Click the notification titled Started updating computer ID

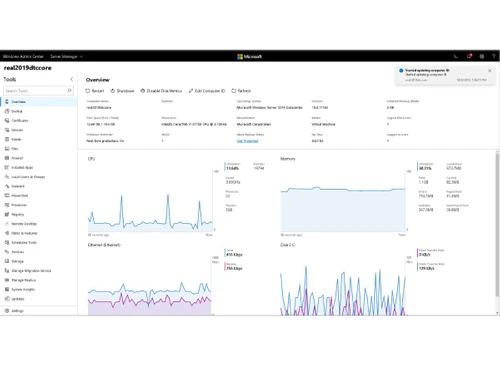pyautogui.click(x=445, y=75)
